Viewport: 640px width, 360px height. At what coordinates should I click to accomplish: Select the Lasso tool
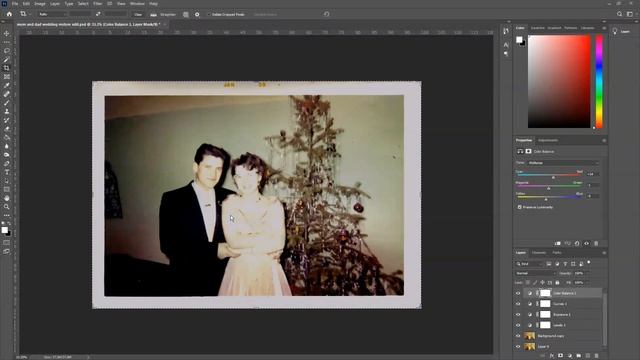(x=7, y=51)
